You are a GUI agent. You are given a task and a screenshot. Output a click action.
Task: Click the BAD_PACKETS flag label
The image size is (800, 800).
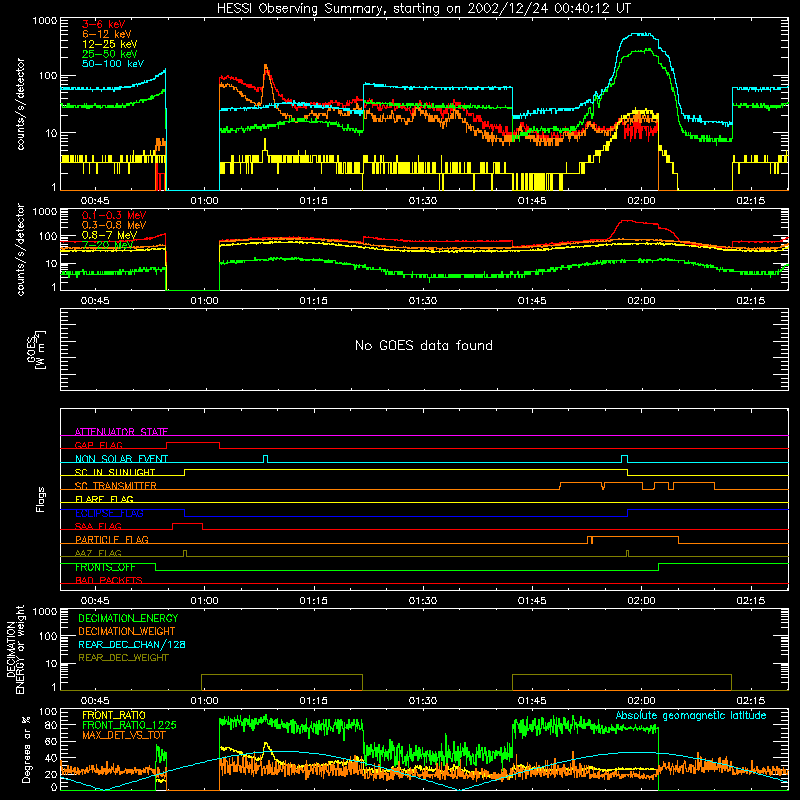click(109, 580)
